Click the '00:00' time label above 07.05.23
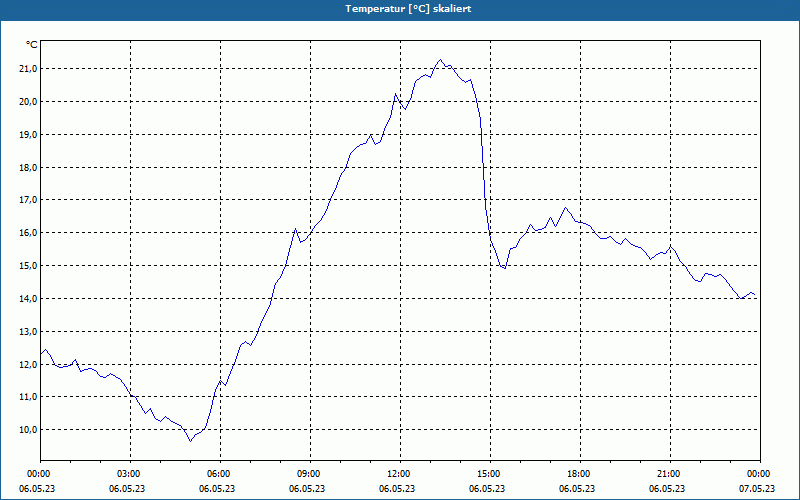 click(758, 474)
